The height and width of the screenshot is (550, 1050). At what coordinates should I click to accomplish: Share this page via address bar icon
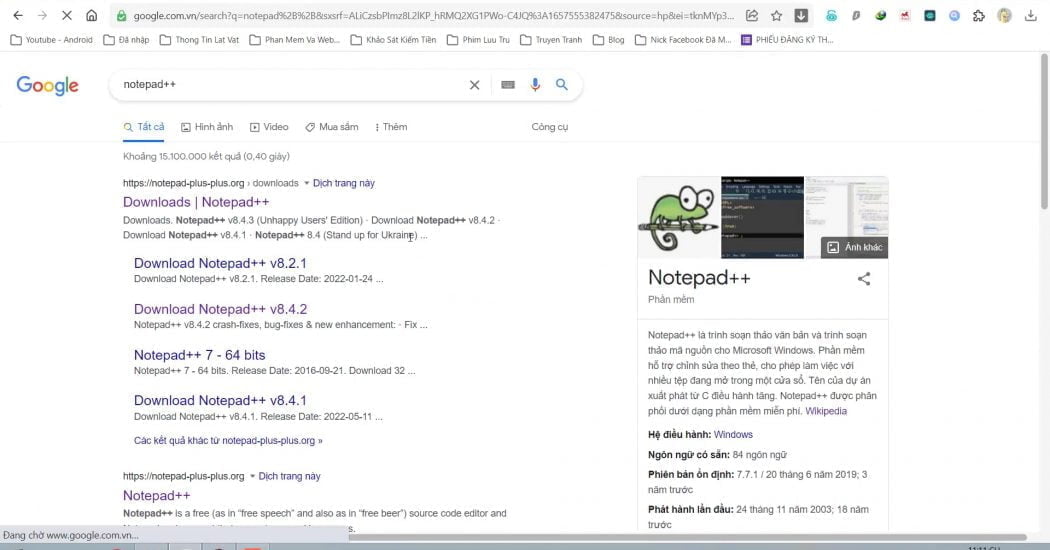click(x=752, y=15)
